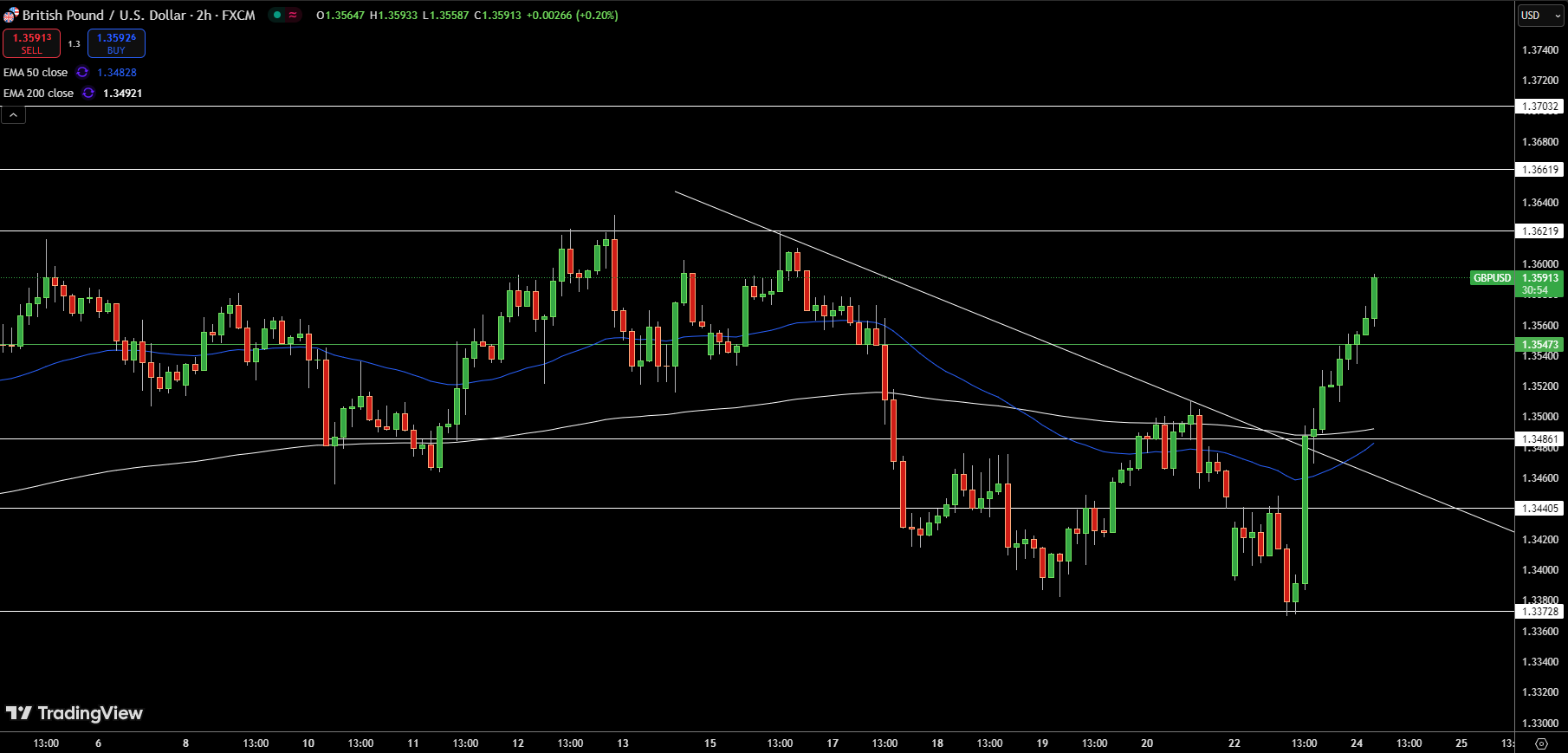The height and width of the screenshot is (753, 1568).
Task: Click the close price C1.35913
Action: click(x=497, y=16)
